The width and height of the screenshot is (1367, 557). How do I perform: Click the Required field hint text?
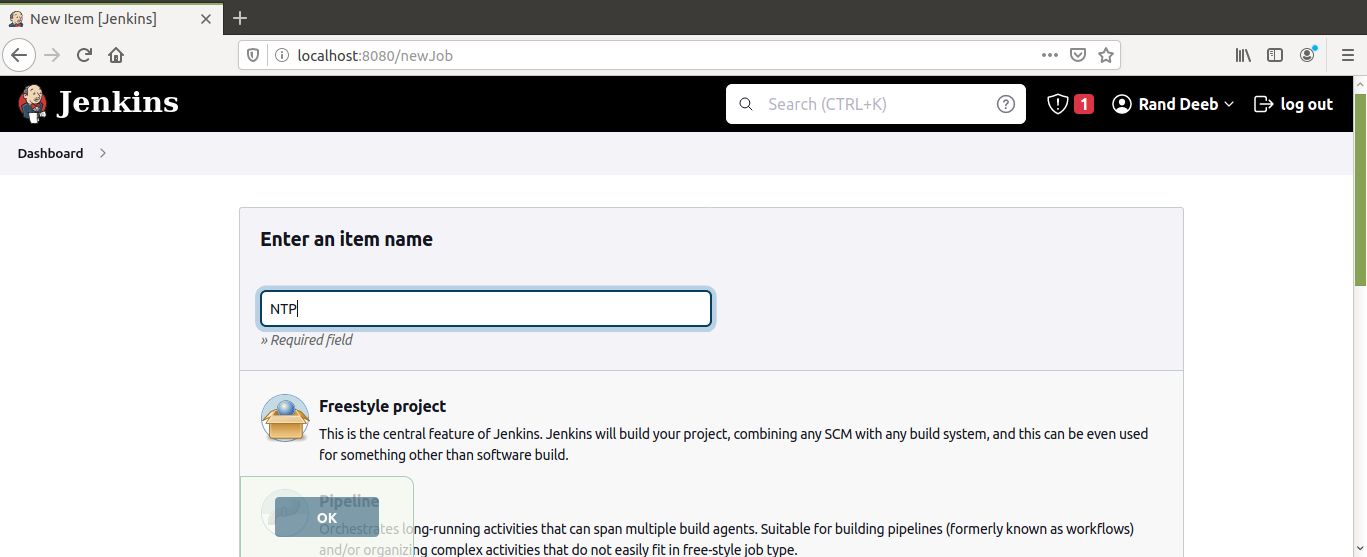point(307,340)
